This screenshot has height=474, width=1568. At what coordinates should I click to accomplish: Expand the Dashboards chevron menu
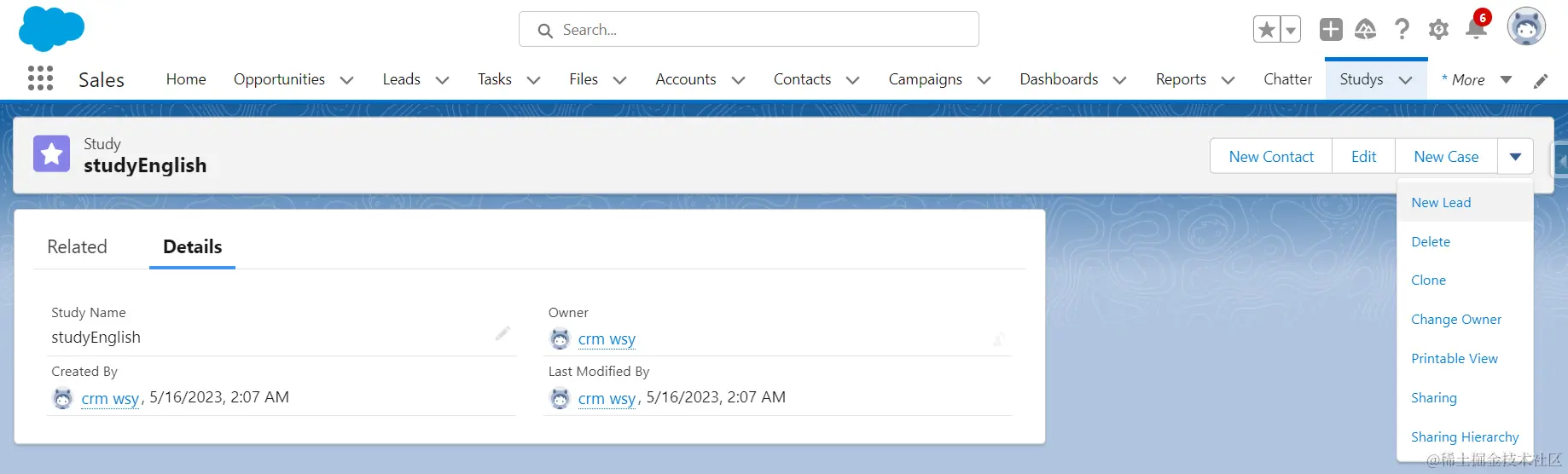pos(1119,80)
